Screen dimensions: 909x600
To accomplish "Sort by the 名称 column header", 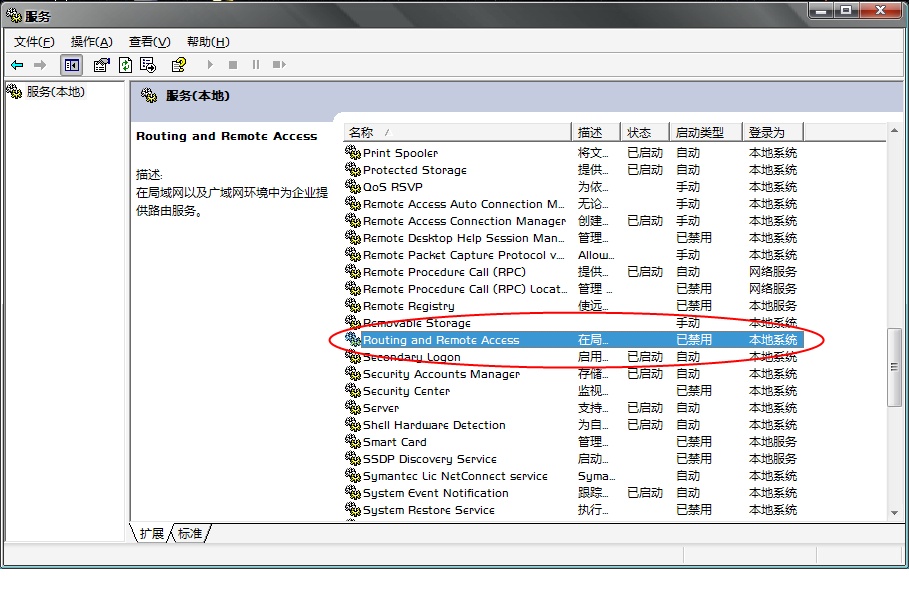I will [457, 132].
